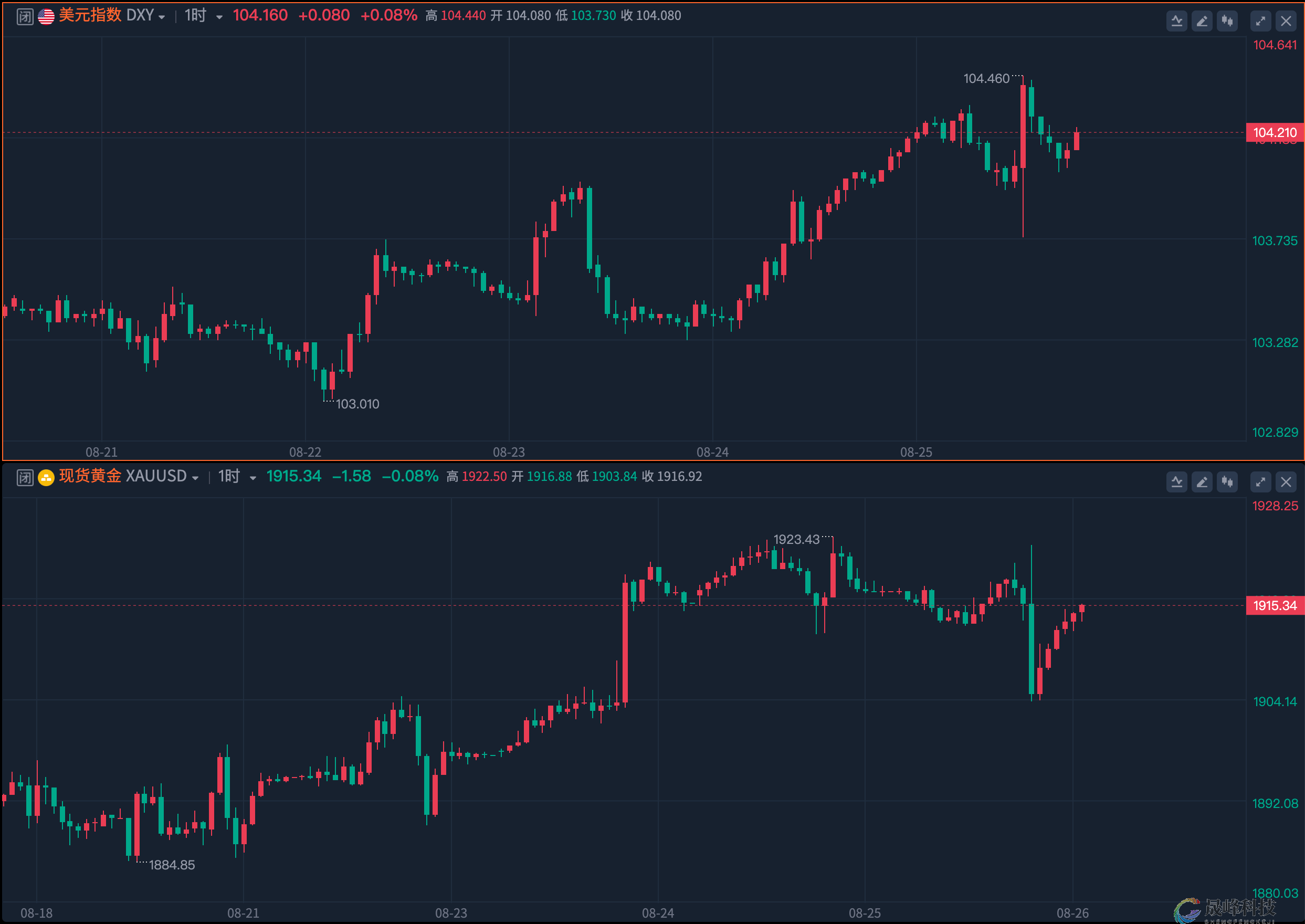The height and width of the screenshot is (924, 1305).
Task: Open the indicators button on the DXY chart
Action: coord(1176,22)
